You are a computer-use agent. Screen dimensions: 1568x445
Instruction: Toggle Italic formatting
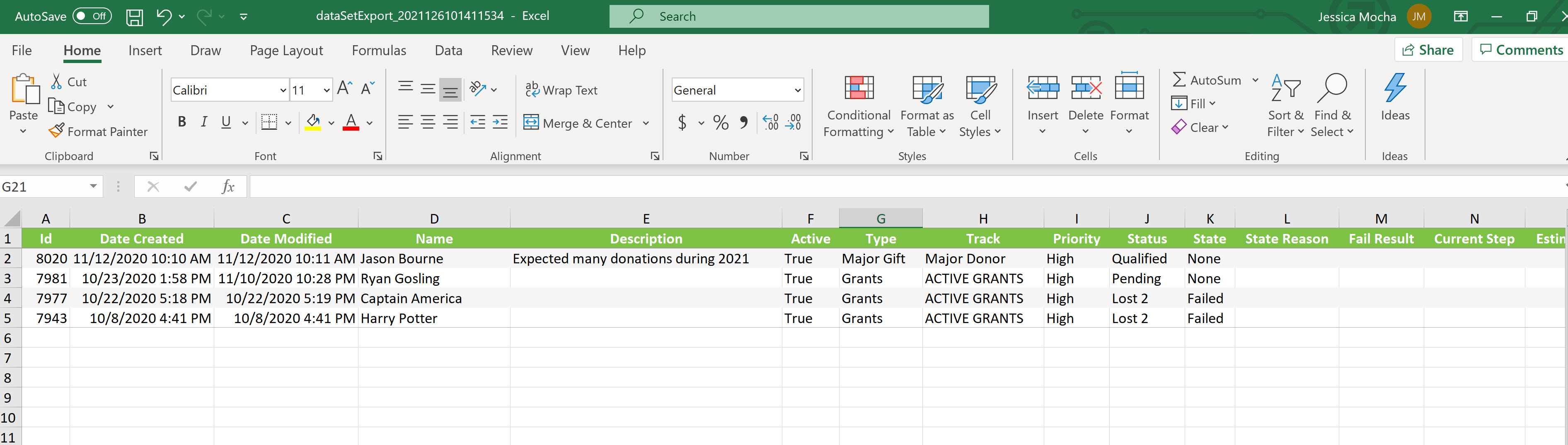204,122
